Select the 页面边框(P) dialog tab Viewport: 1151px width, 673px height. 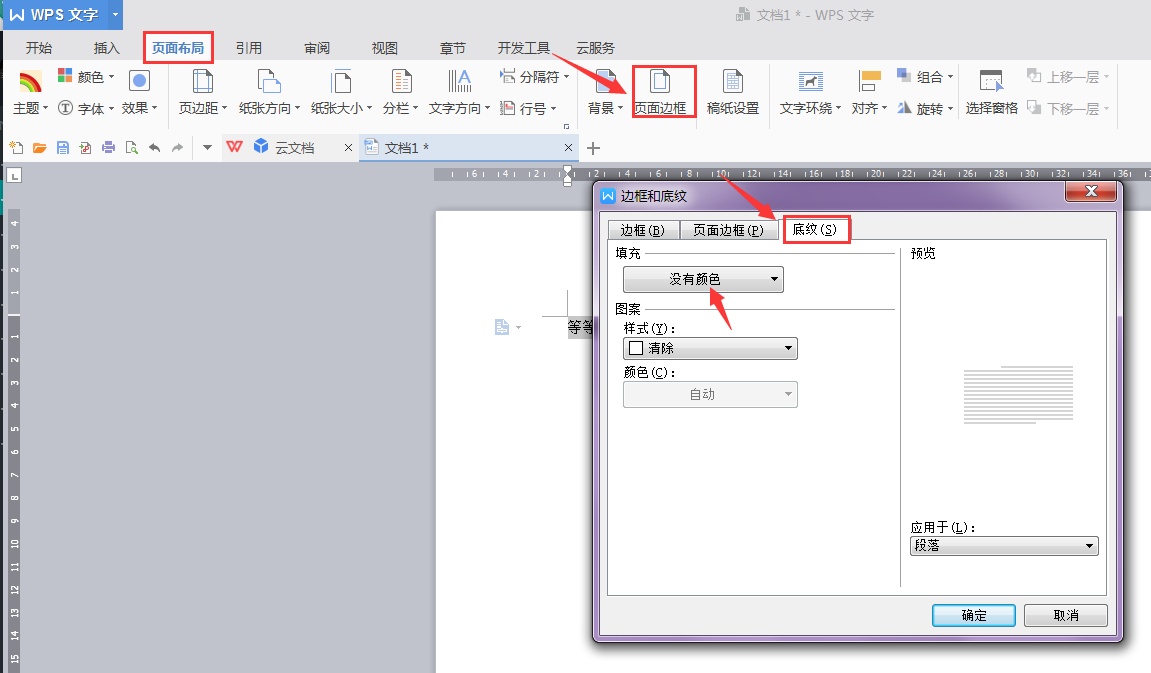tap(729, 230)
